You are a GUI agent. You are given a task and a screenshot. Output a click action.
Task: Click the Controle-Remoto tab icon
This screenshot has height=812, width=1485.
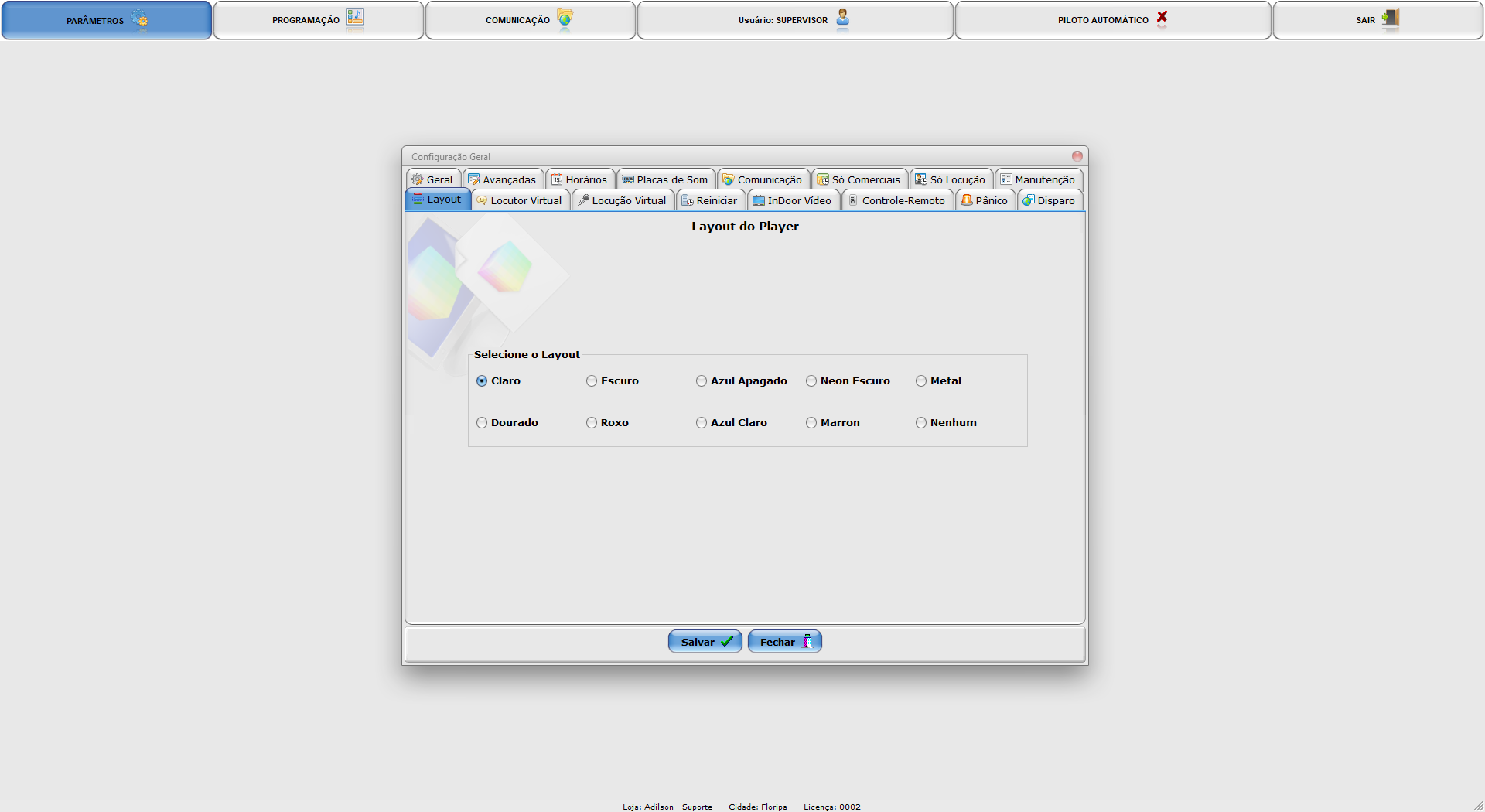(x=854, y=200)
